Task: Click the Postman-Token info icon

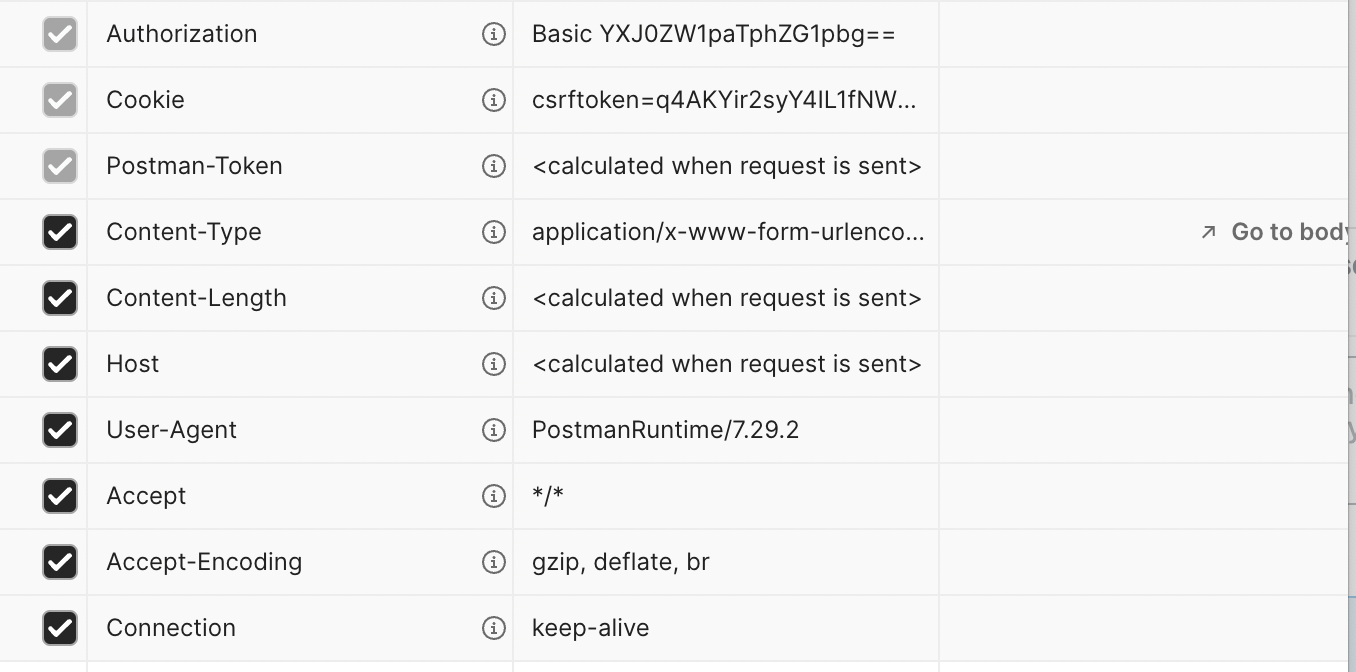Action: (494, 166)
